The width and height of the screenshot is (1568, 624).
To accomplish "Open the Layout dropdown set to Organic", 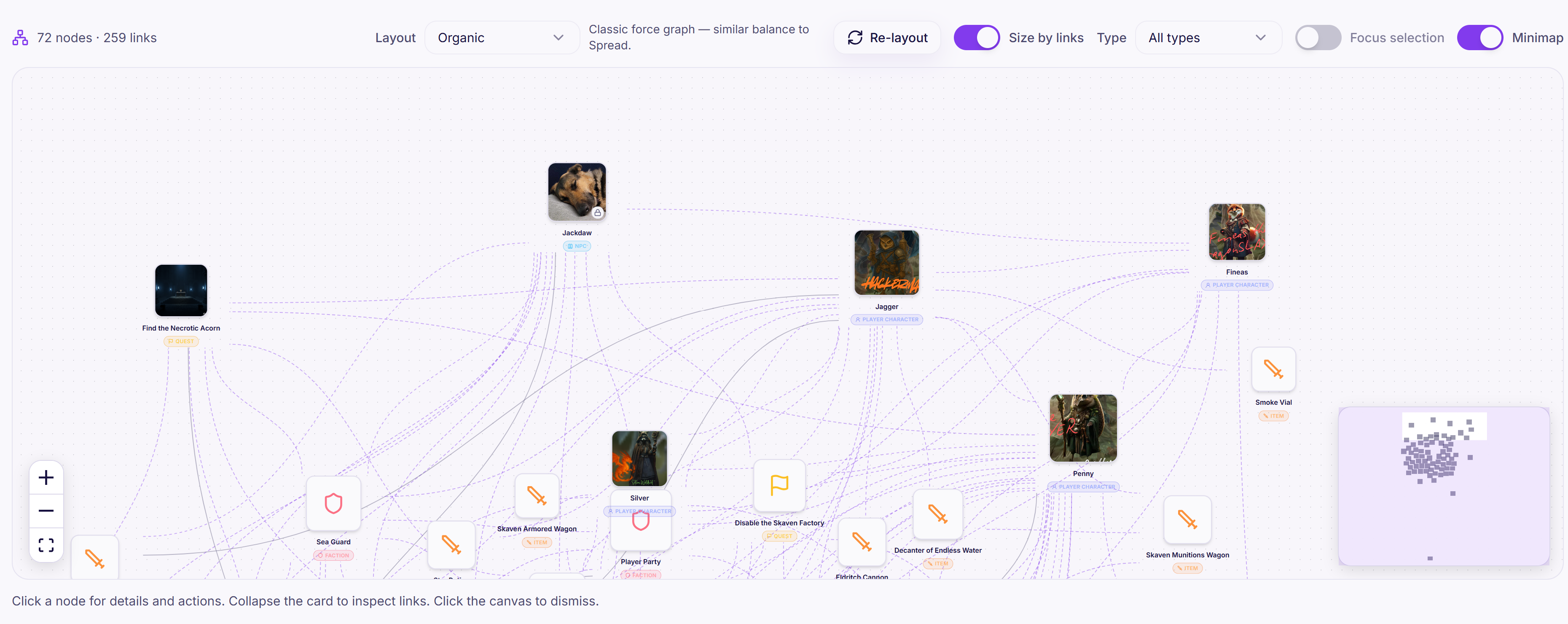I will point(502,38).
